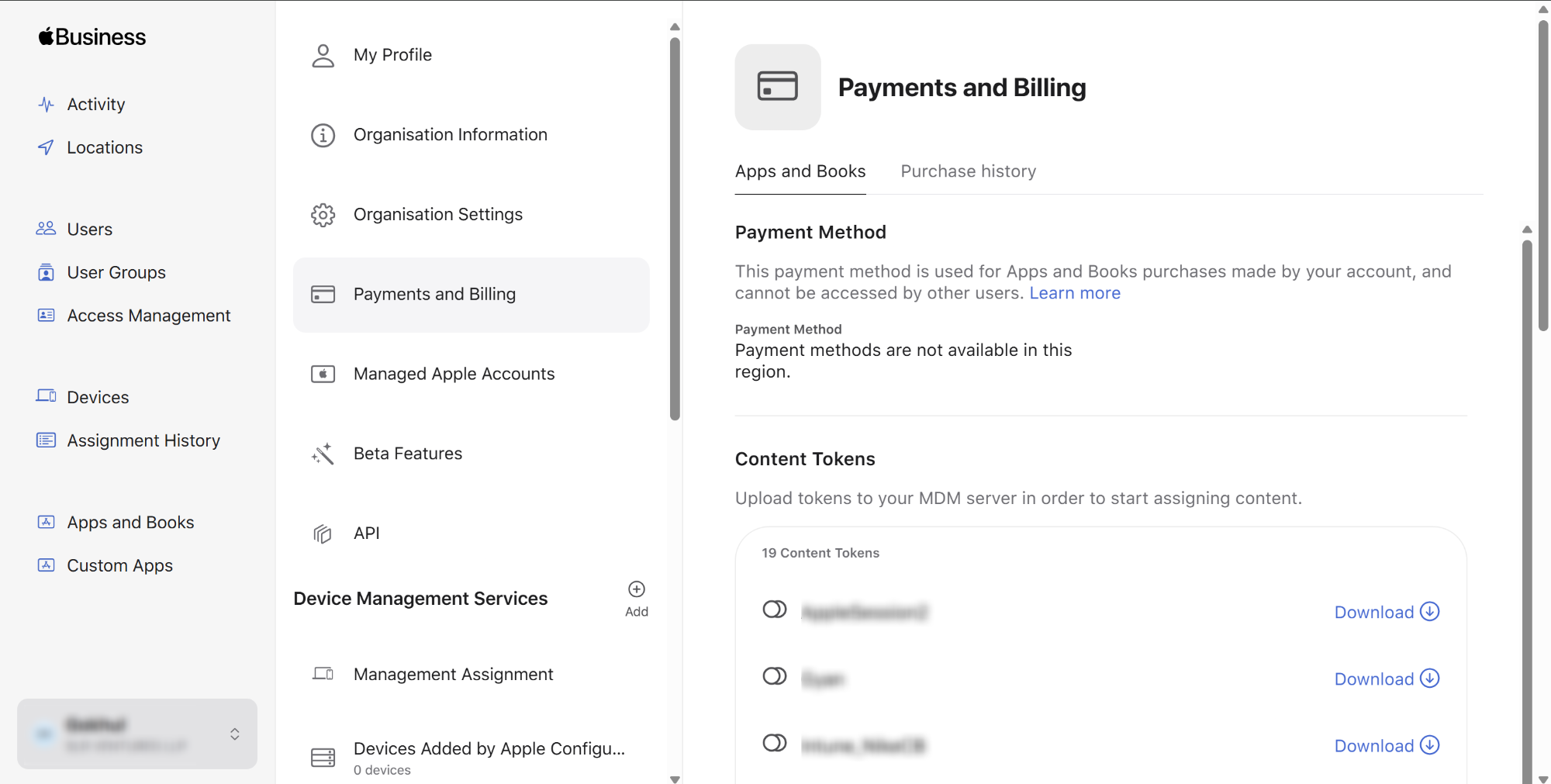Click the API icon

click(323, 534)
